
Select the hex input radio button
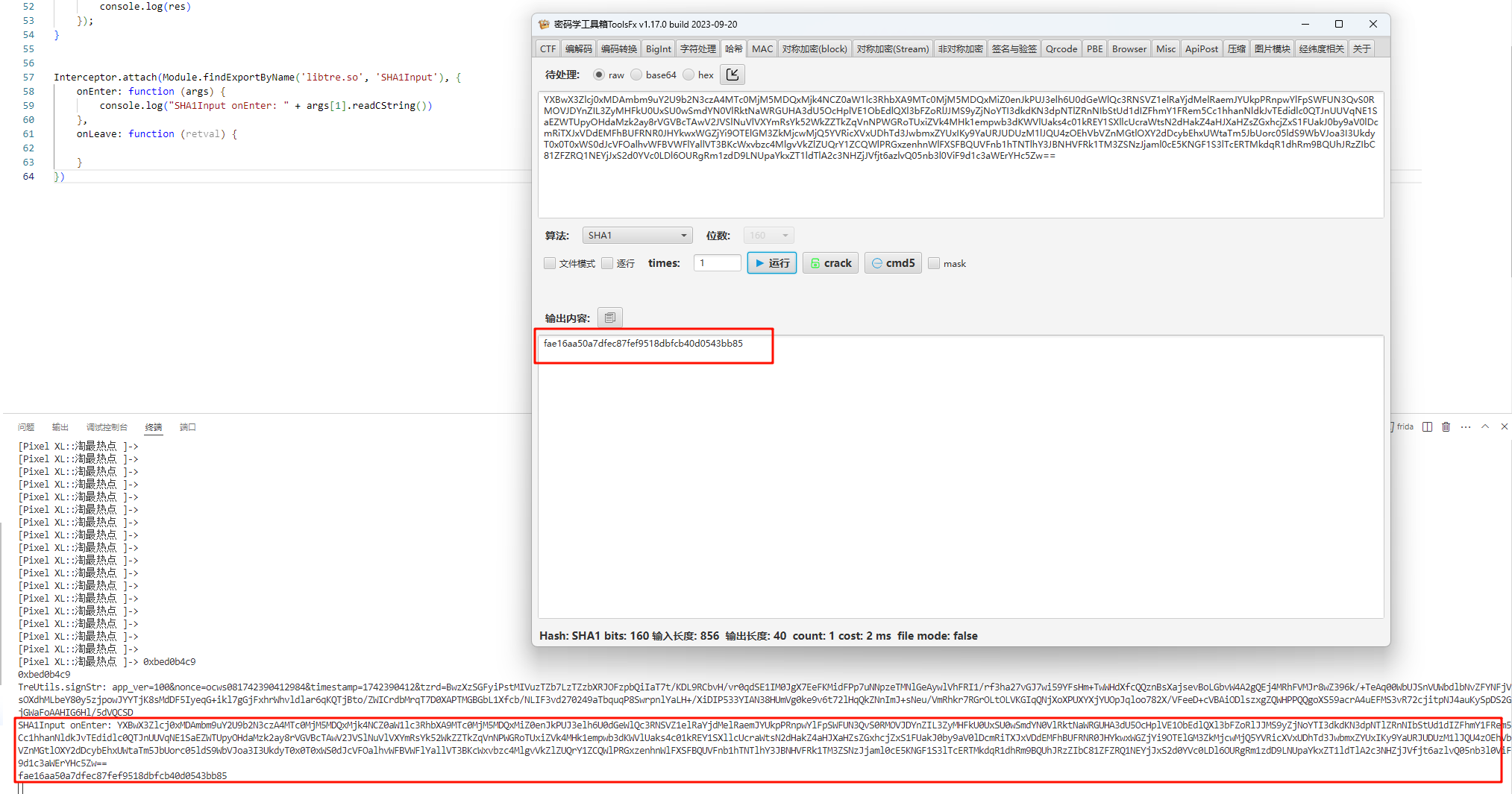coord(688,75)
